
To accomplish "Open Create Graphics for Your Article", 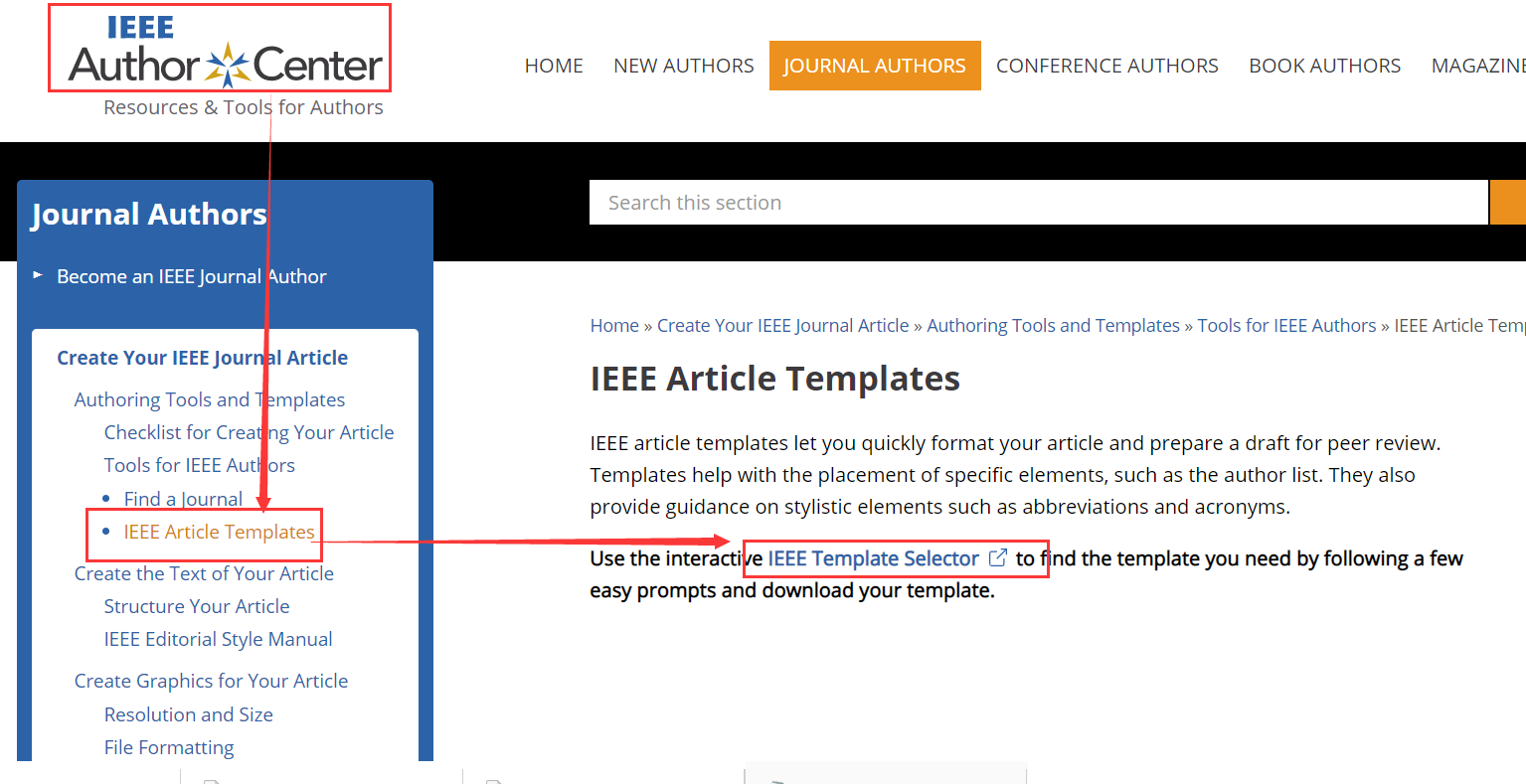I will [212, 681].
